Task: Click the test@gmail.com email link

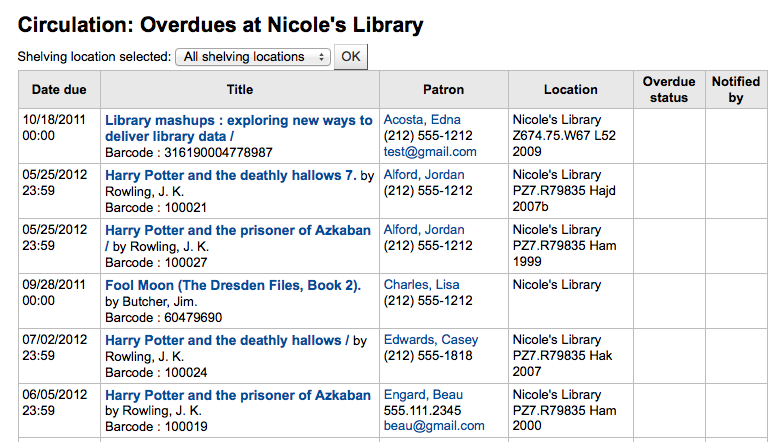Action: coord(430,152)
